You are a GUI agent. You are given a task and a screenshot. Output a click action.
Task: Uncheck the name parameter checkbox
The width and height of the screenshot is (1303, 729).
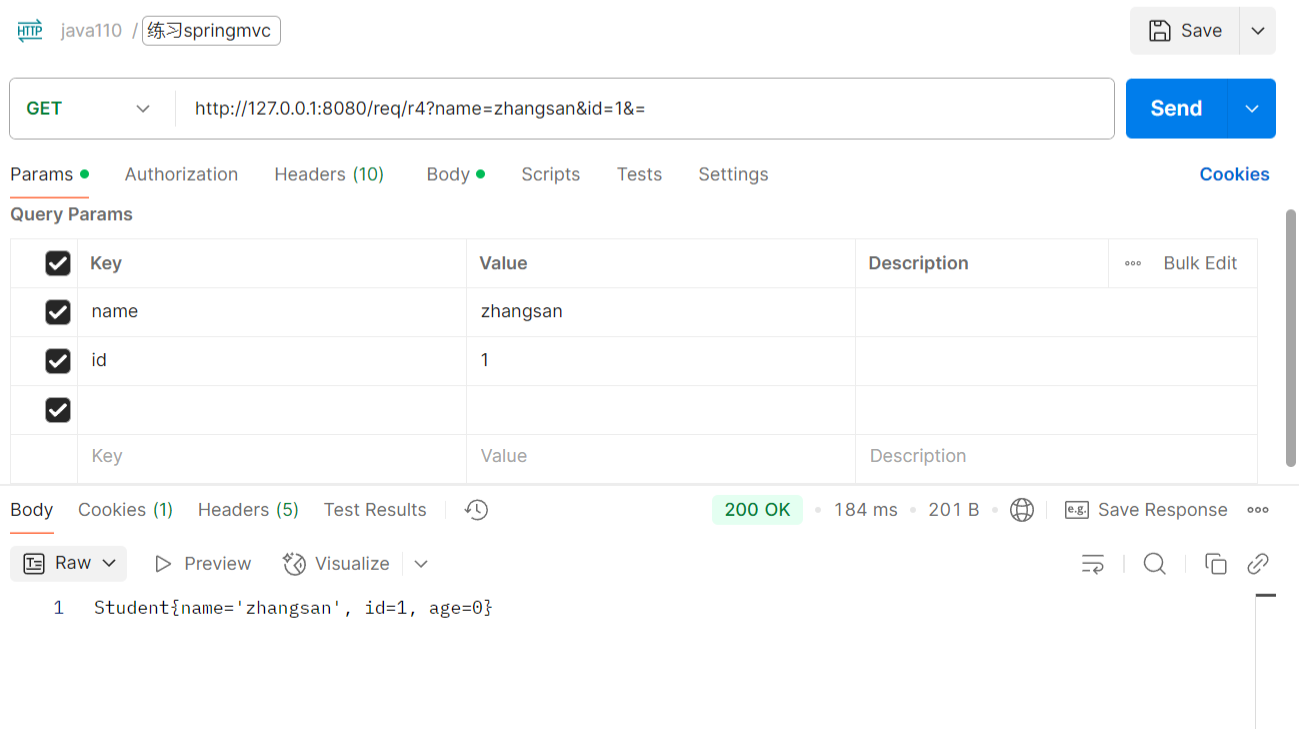[58, 312]
